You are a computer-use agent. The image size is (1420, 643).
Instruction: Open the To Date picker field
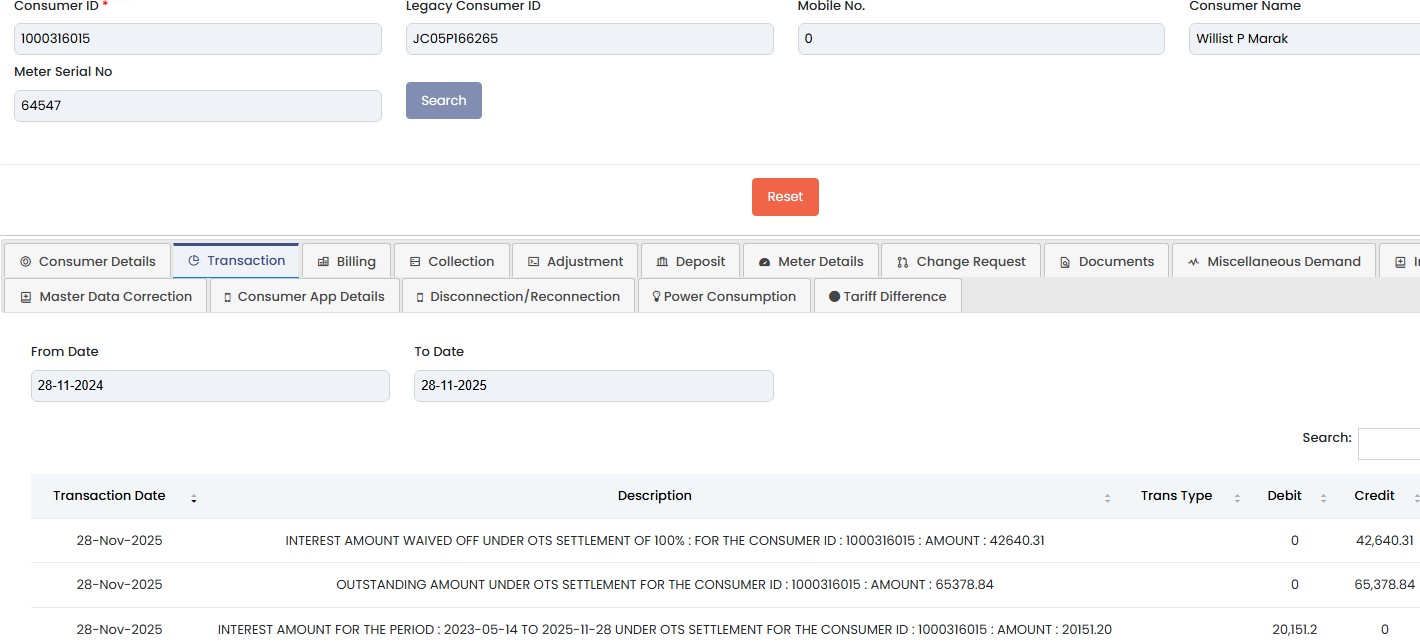(593, 386)
